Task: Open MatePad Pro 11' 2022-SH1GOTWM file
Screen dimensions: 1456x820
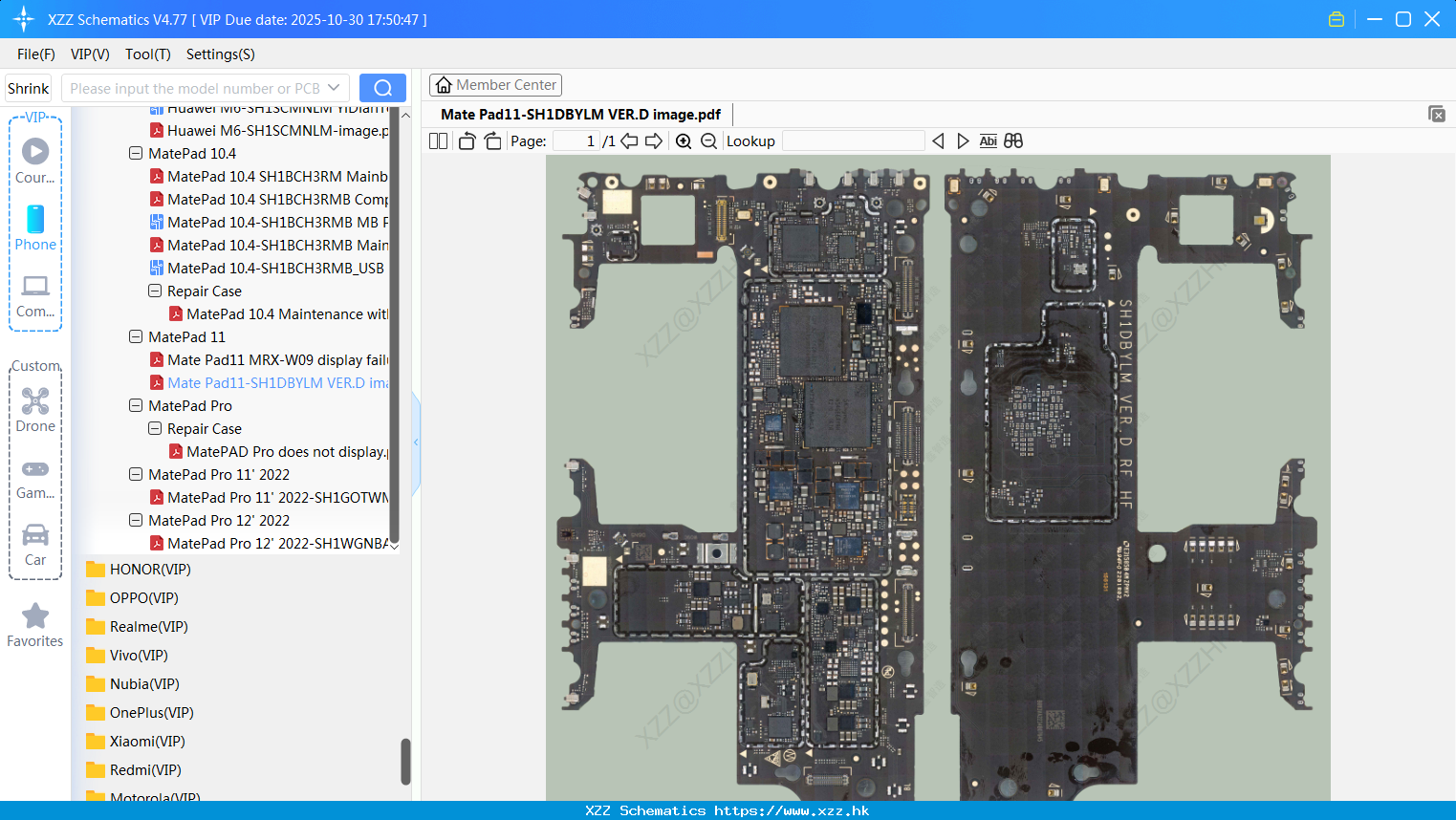Action: click(x=269, y=497)
